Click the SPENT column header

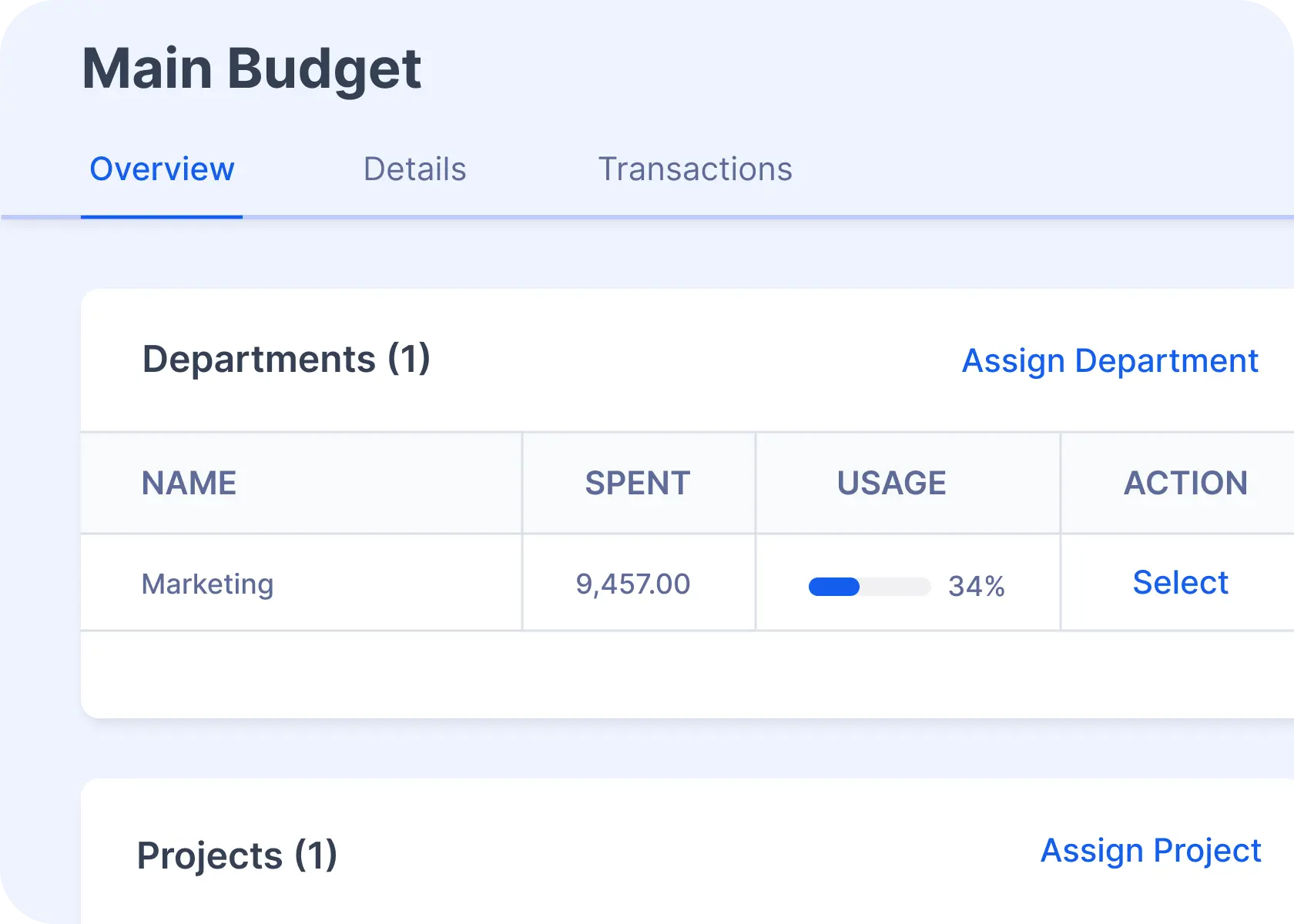tap(637, 484)
